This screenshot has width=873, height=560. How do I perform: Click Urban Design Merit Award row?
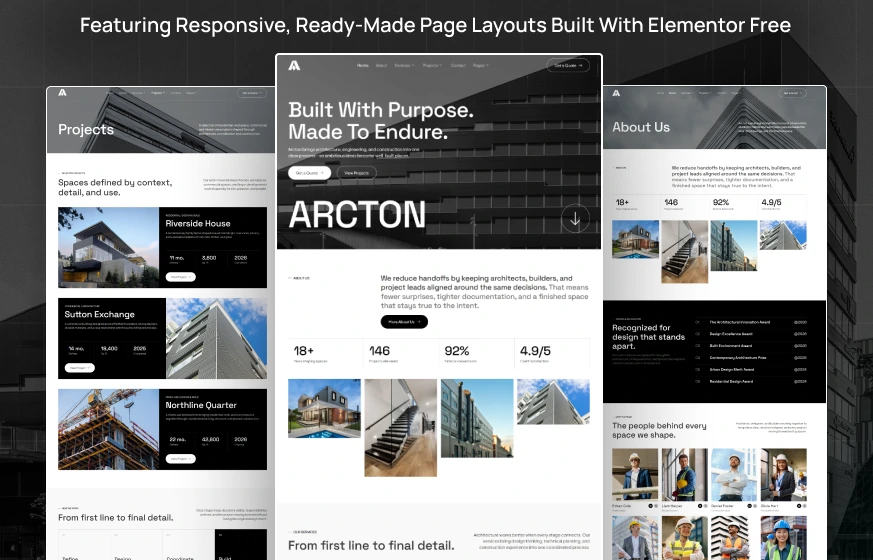click(x=751, y=370)
